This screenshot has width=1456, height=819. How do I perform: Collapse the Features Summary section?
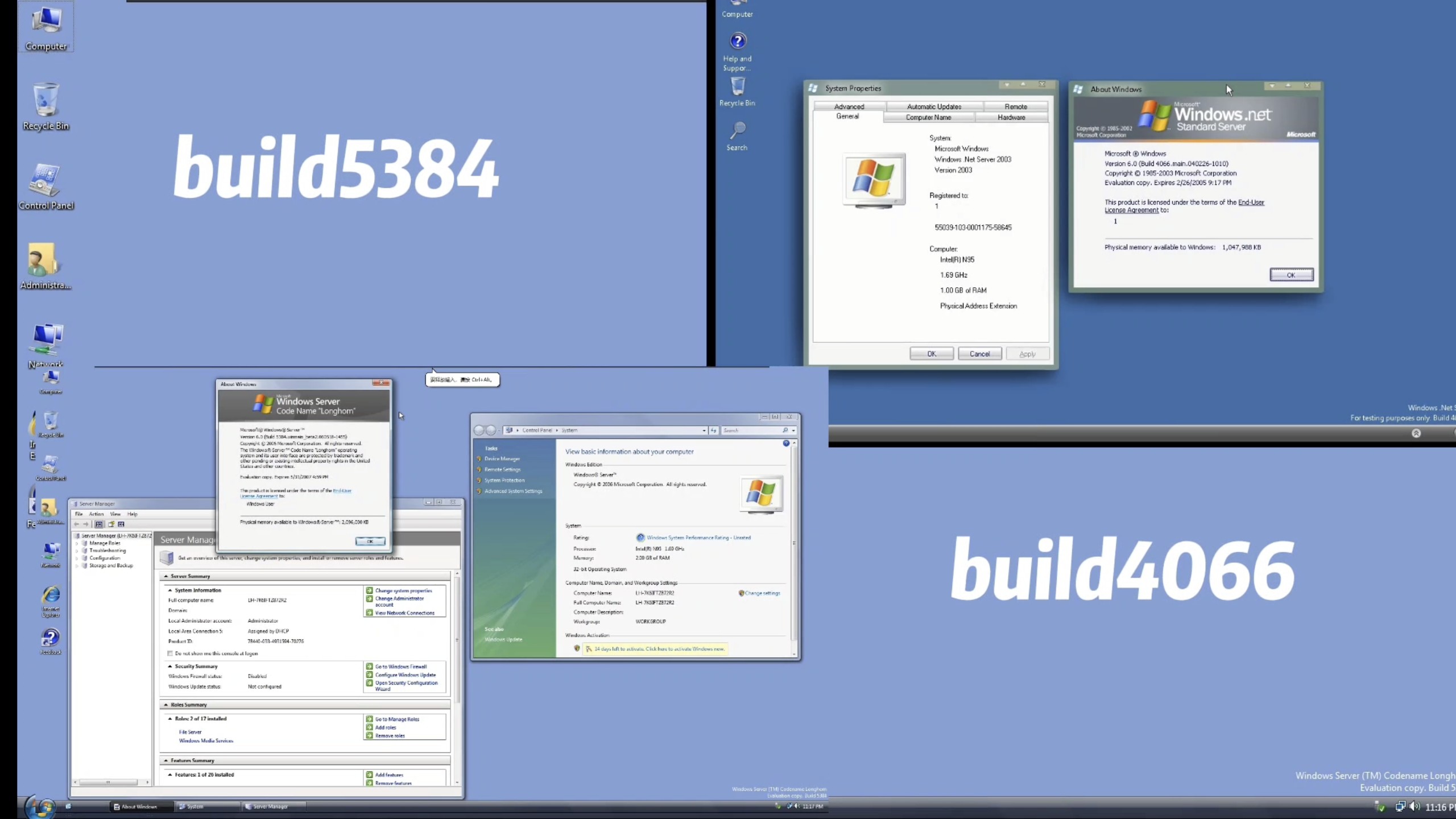(166, 760)
